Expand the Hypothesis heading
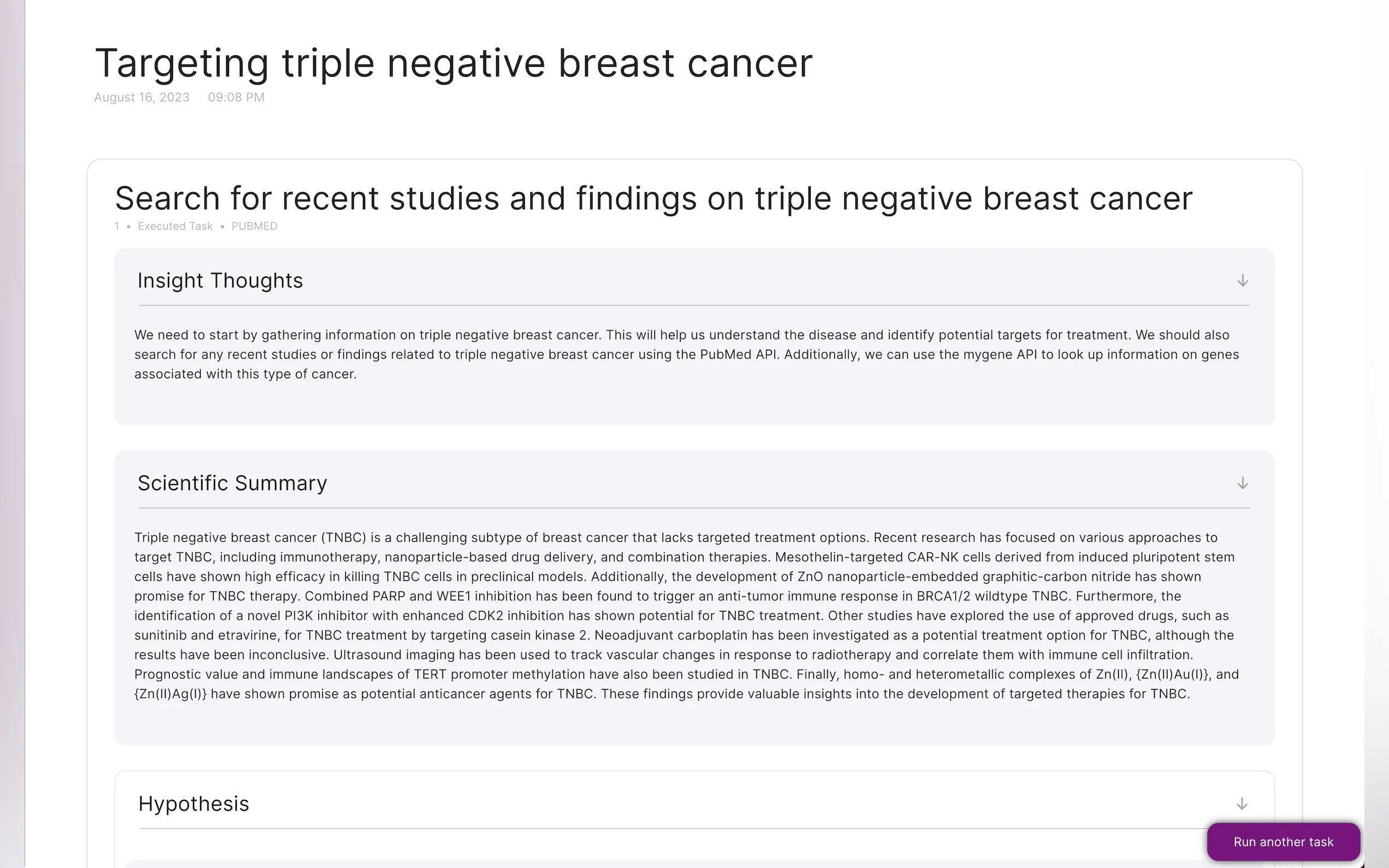Viewport: 1389px width, 868px height. [x=194, y=804]
